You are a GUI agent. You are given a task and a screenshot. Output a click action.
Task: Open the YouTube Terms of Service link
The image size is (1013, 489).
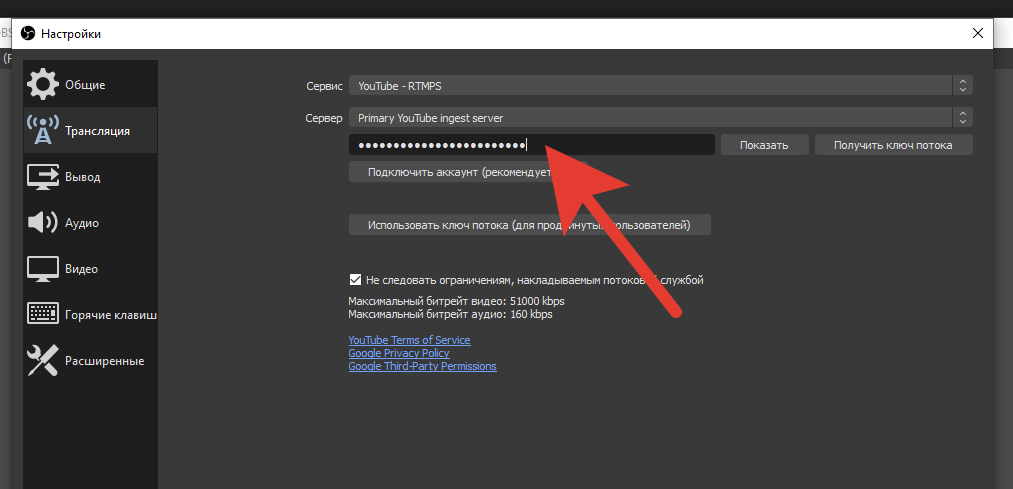pos(409,340)
